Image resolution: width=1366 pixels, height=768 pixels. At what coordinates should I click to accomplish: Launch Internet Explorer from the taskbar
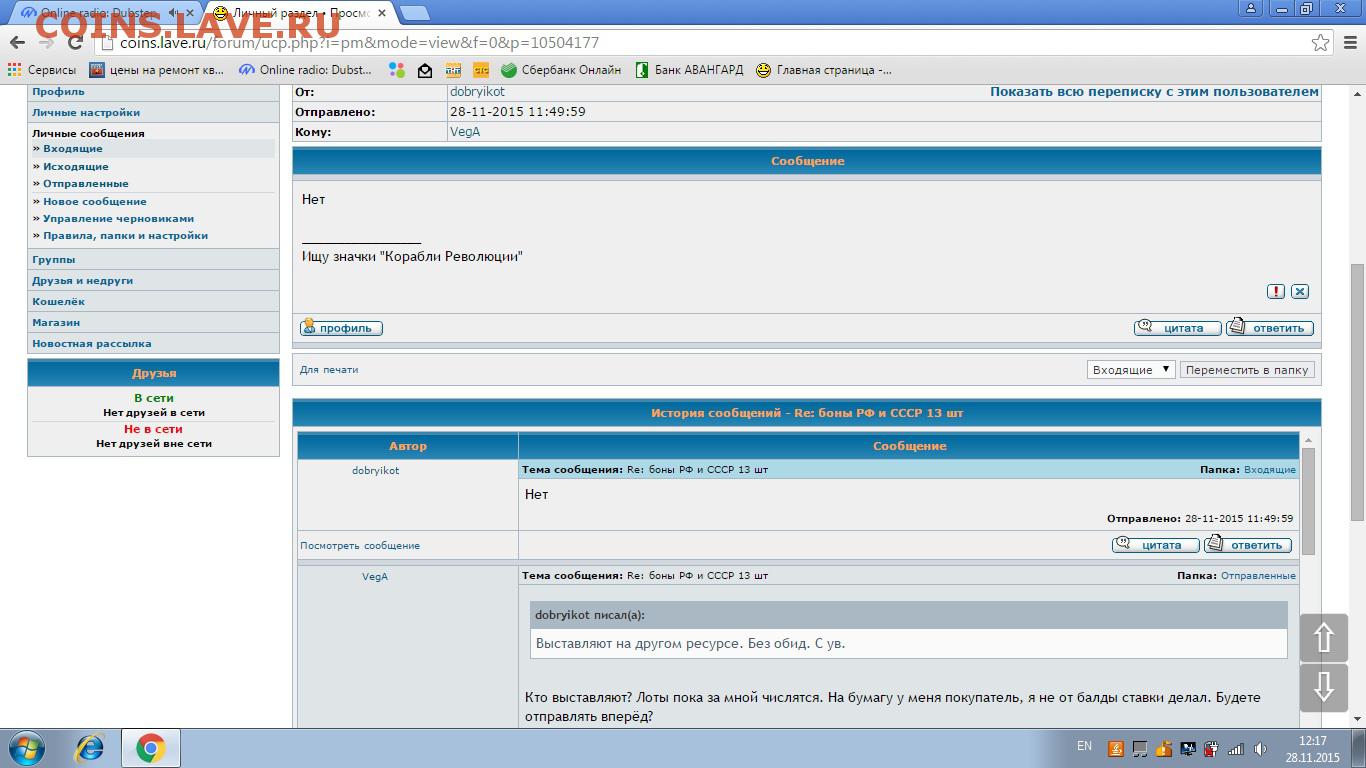point(90,748)
